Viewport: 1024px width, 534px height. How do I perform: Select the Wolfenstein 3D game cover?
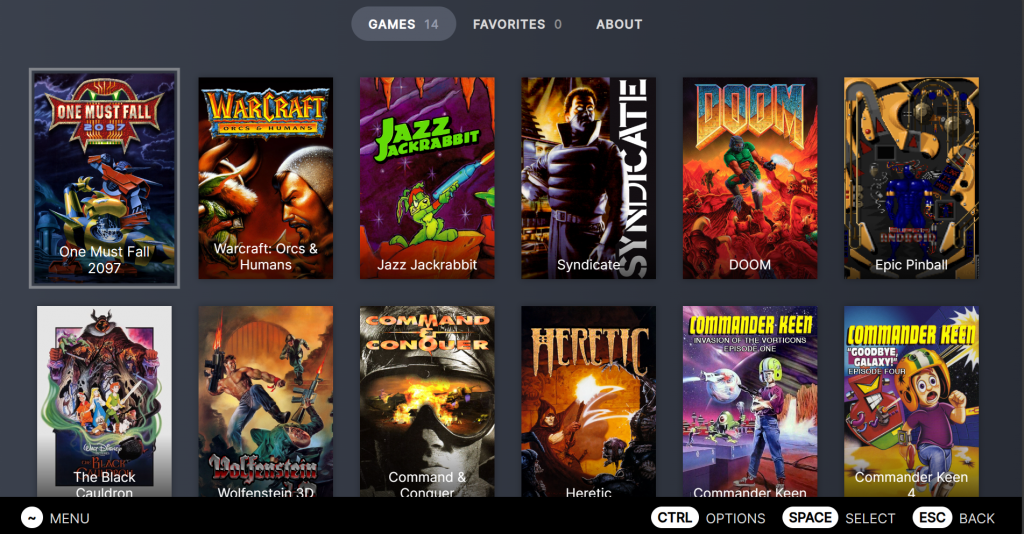pyautogui.click(x=266, y=401)
